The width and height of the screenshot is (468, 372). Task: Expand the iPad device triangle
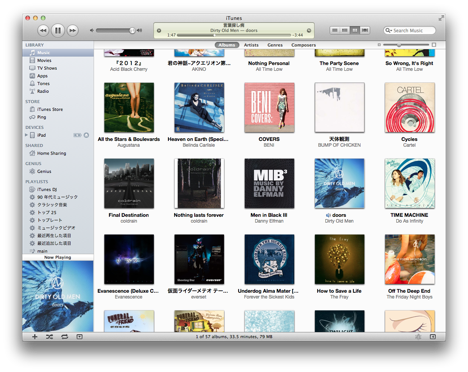point(26,135)
